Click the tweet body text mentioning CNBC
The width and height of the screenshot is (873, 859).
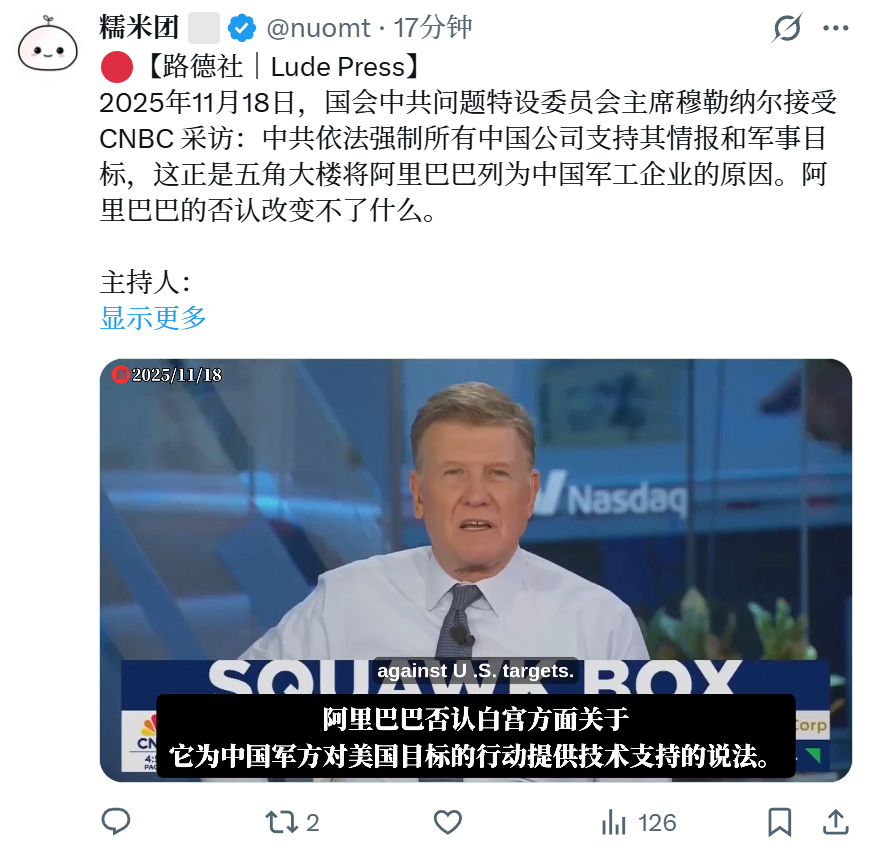(x=468, y=156)
